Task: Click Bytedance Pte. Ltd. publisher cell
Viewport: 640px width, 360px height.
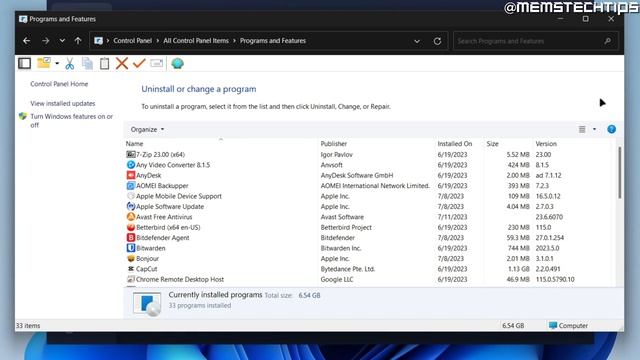Action: click(348, 269)
